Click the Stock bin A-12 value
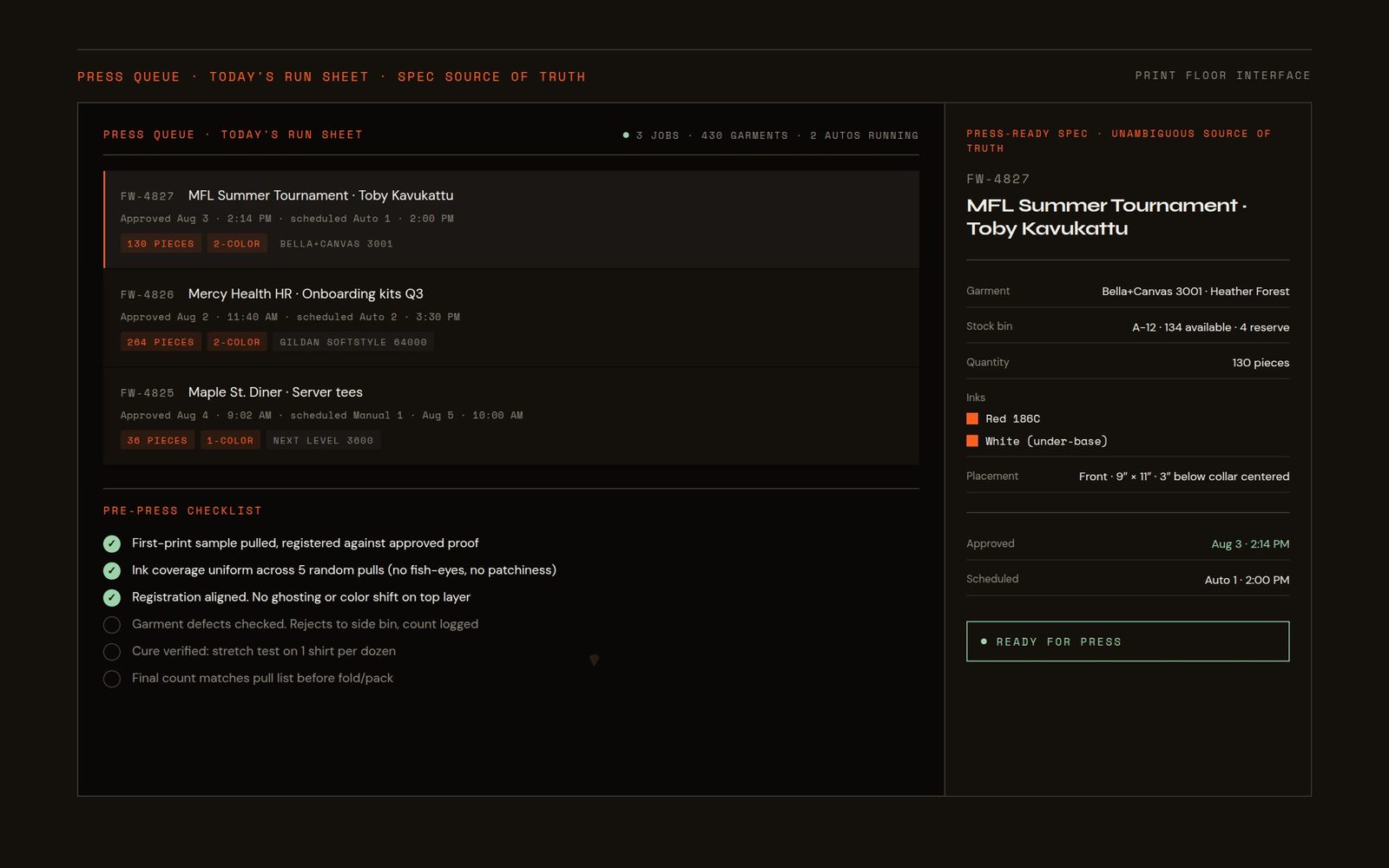Viewport: 1389px width, 868px height. [1210, 327]
